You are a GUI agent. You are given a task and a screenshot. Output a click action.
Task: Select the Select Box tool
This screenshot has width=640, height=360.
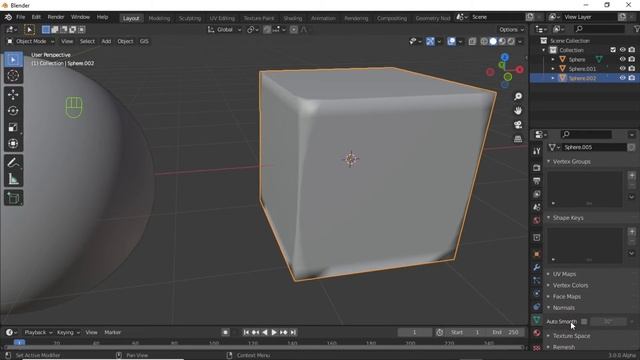[x=13, y=60]
